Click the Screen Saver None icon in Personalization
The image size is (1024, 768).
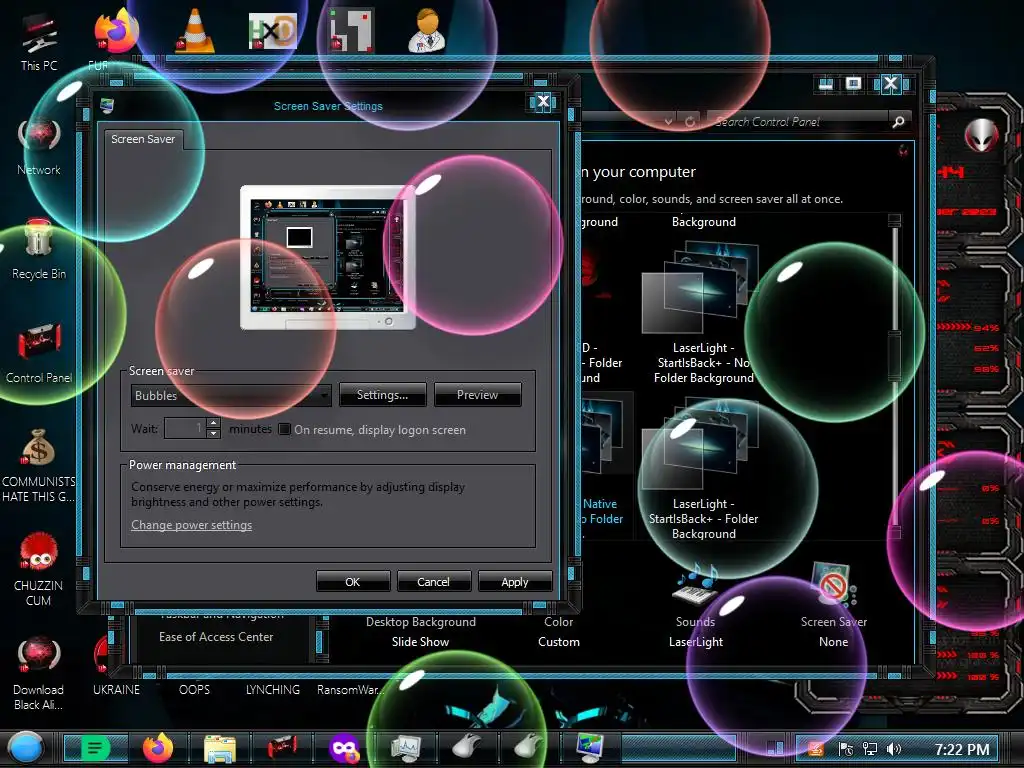click(834, 604)
